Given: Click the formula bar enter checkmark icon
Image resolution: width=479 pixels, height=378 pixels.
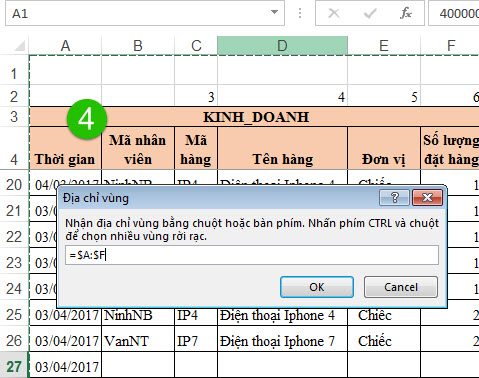Looking at the screenshot, I should coord(370,13).
